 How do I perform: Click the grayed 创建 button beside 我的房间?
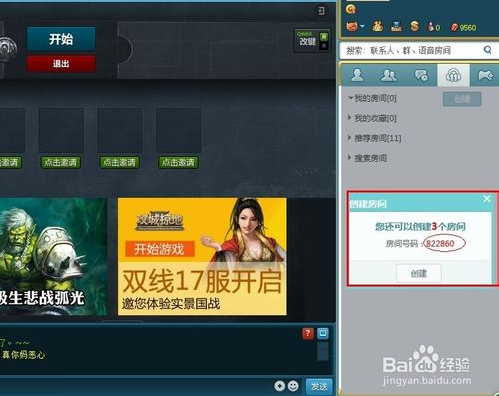[462, 99]
